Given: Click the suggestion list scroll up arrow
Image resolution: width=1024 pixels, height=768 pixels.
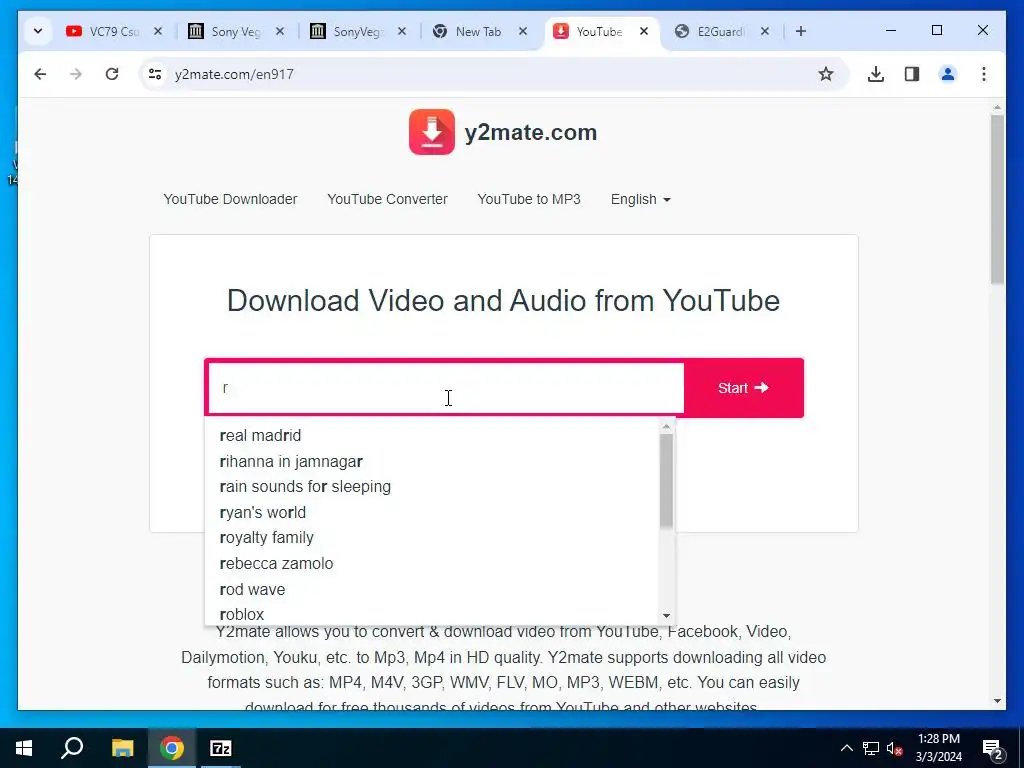Looking at the screenshot, I should coord(666,426).
